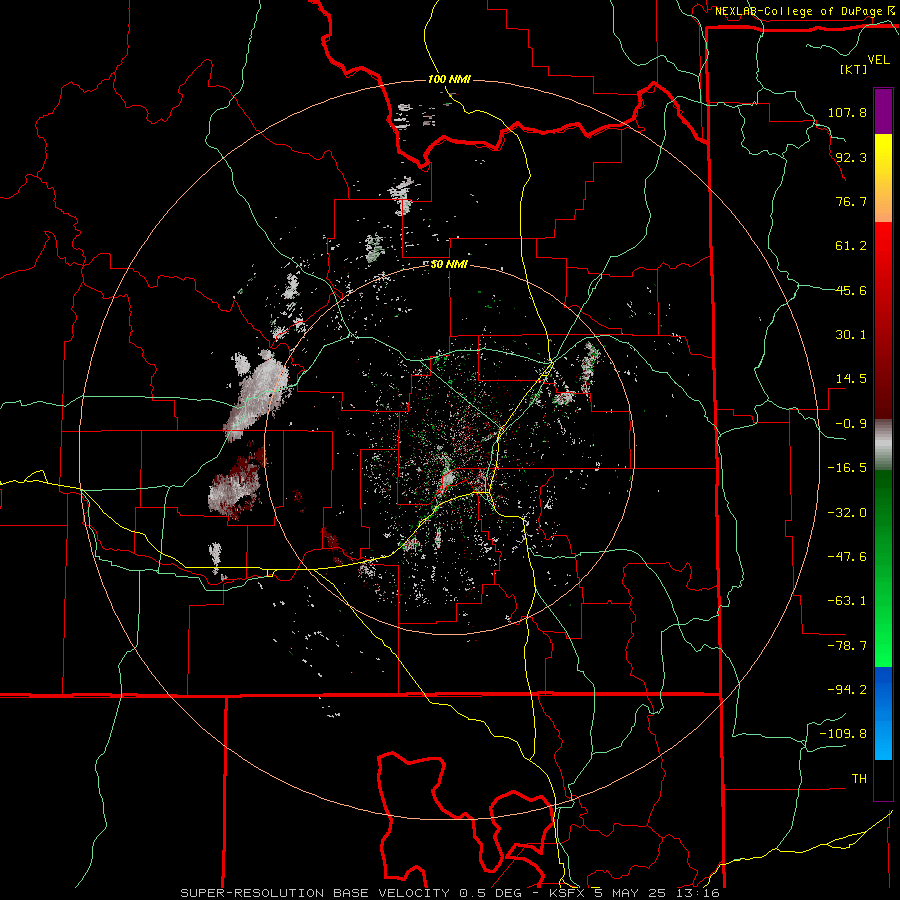Viewport: 900px width, 900px height.
Task: Click the -16.5 scale value
Action: click(x=847, y=468)
